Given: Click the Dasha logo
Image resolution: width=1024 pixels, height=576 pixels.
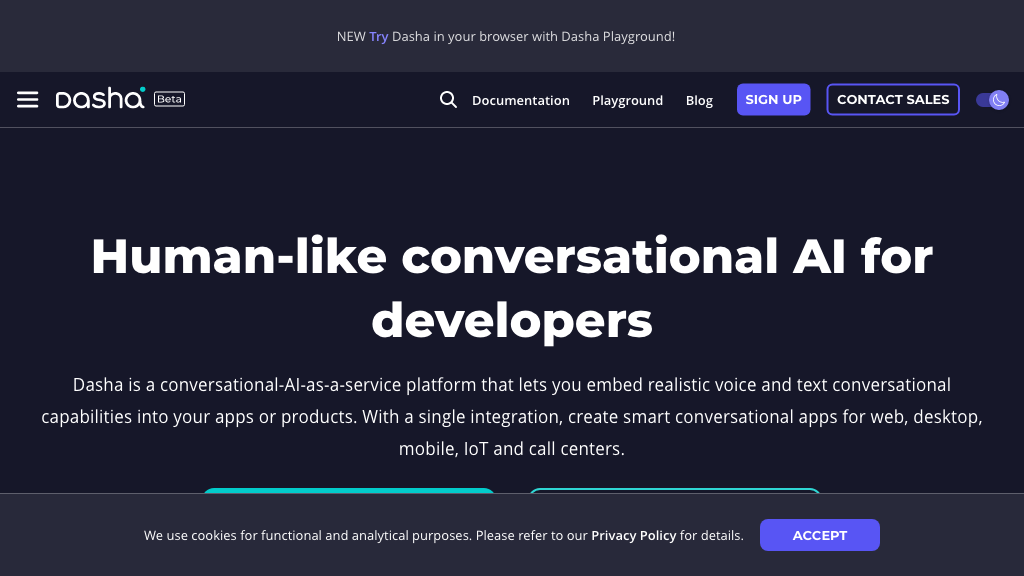Looking at the screenshot, I should 100,99.
